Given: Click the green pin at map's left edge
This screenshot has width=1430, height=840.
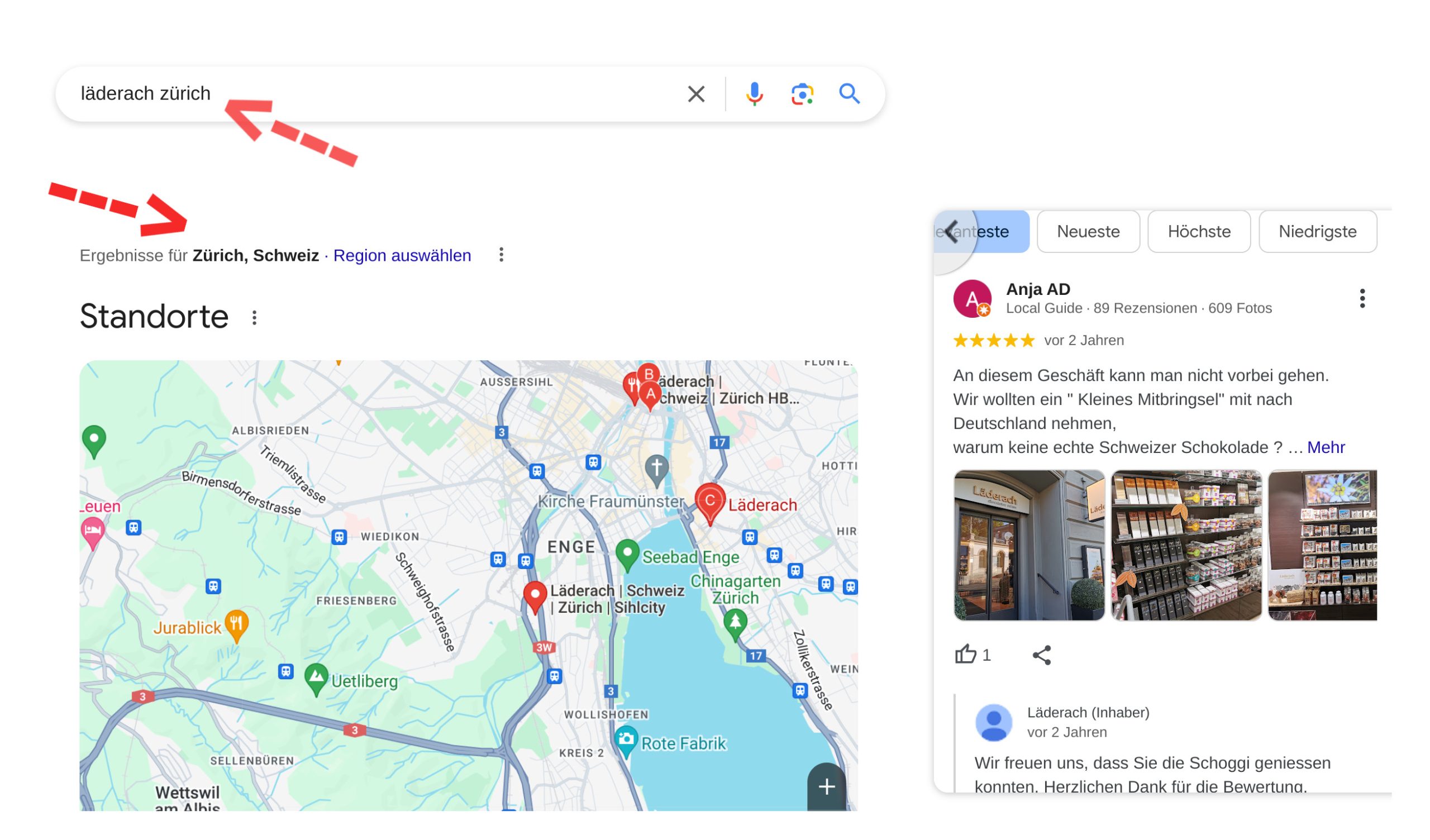Looking at the screenshot, I should (94, 442).
